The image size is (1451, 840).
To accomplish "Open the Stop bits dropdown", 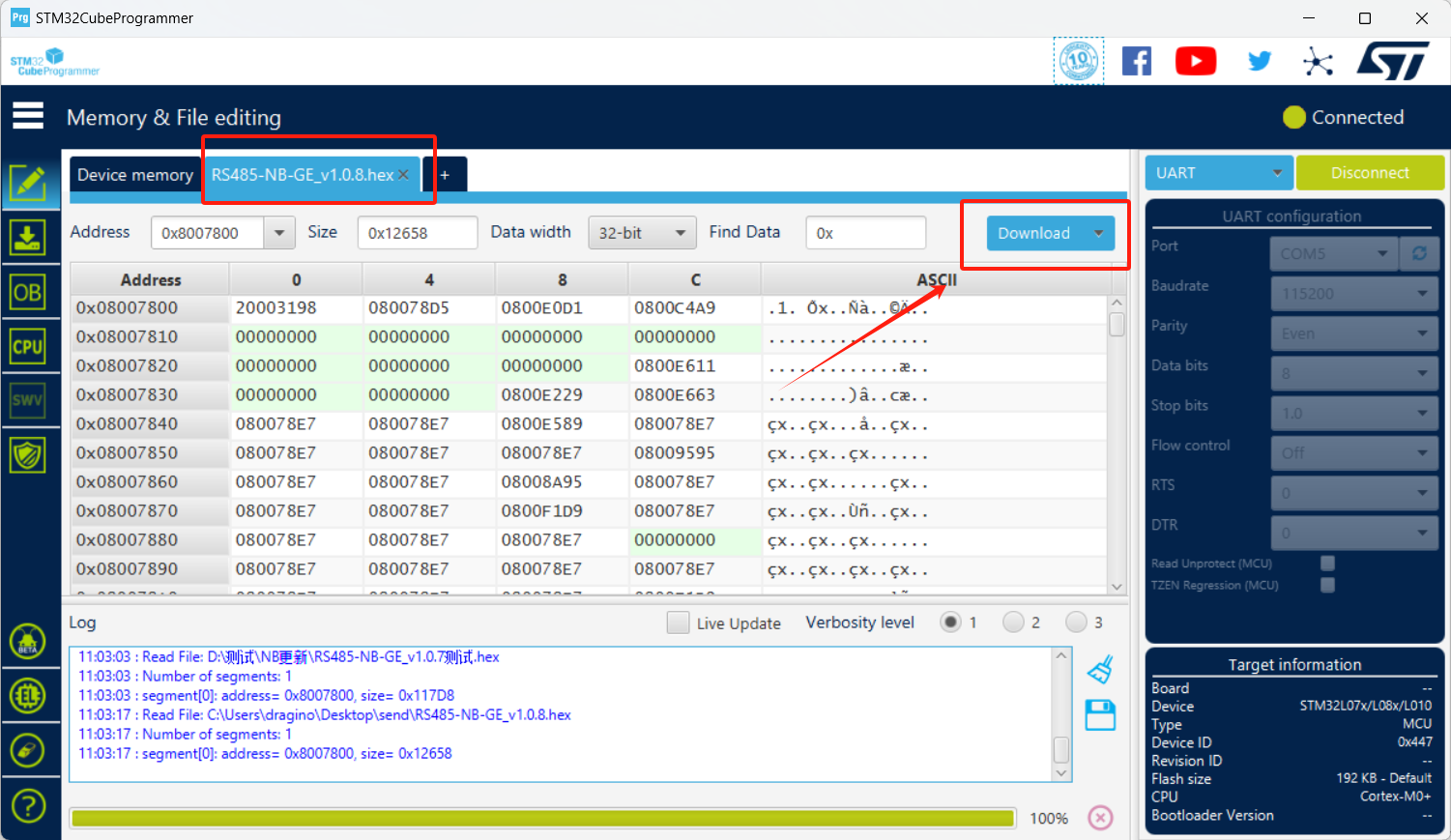I will click(1353, 414).
